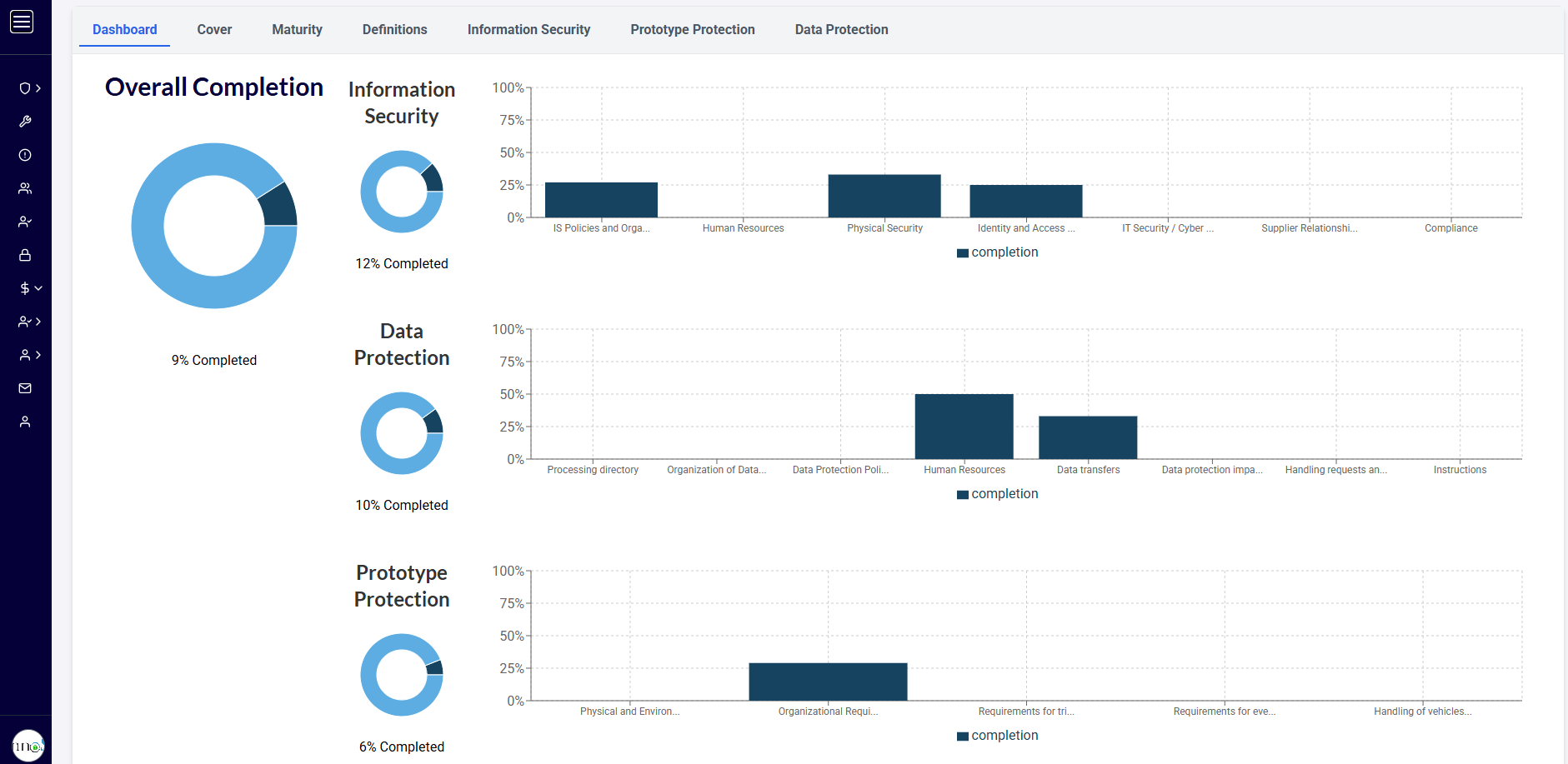This screenshot has height=764, width=1568.
Task: Click the Physical Security bar in chart
Action: coord(884,197)
